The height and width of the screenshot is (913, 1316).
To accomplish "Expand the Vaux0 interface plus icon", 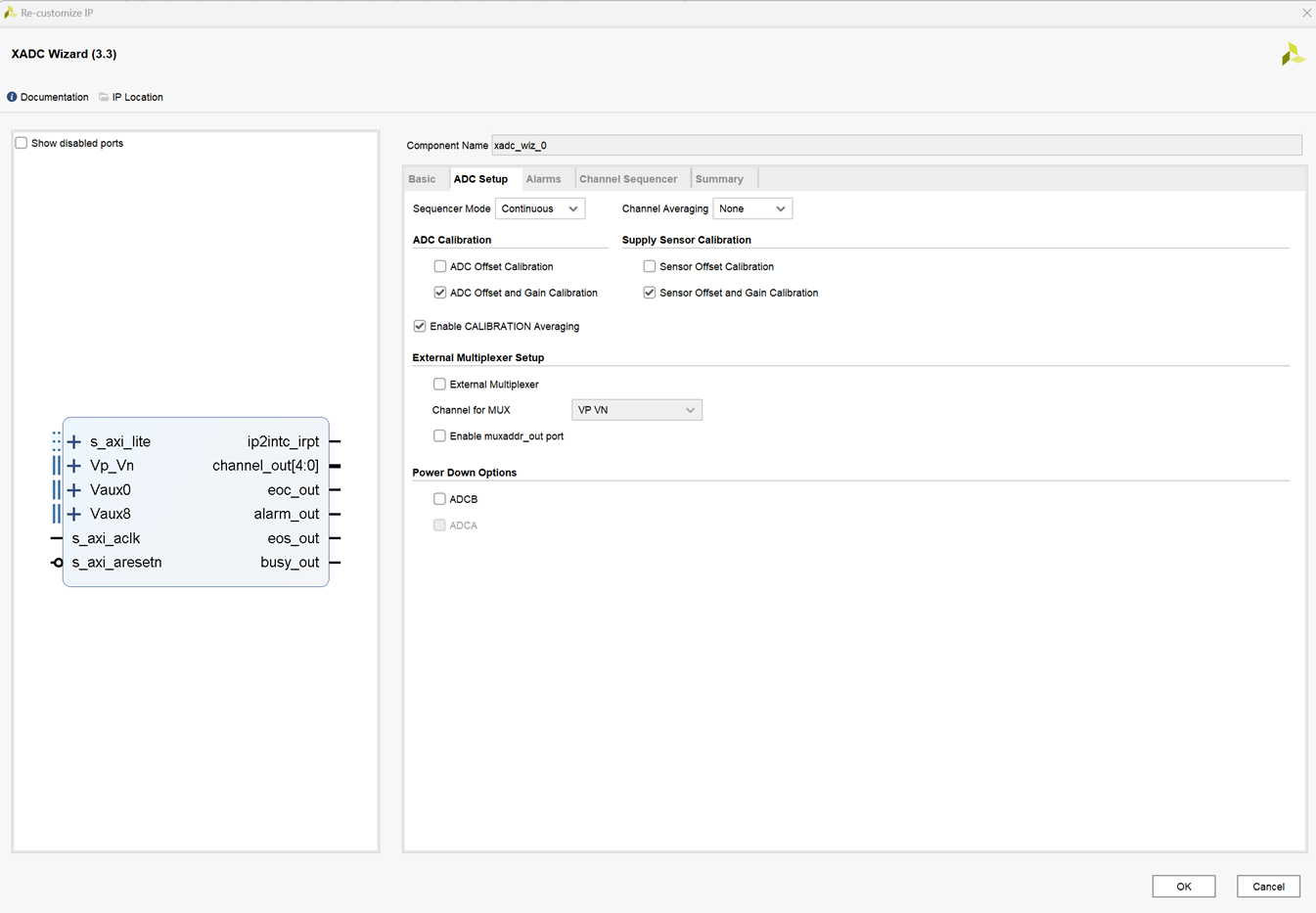I will pos(74,490).
